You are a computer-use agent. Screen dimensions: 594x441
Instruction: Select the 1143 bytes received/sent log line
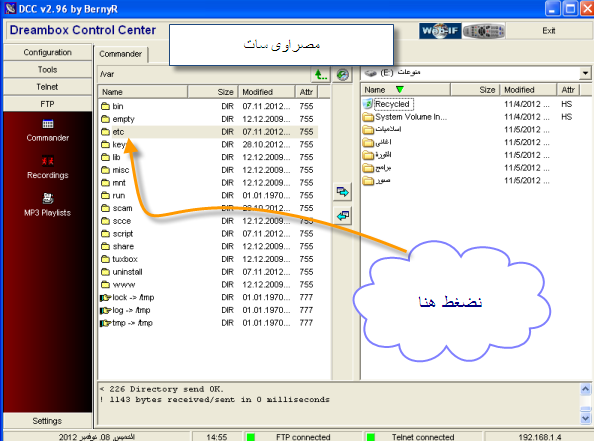coord(215,399)
